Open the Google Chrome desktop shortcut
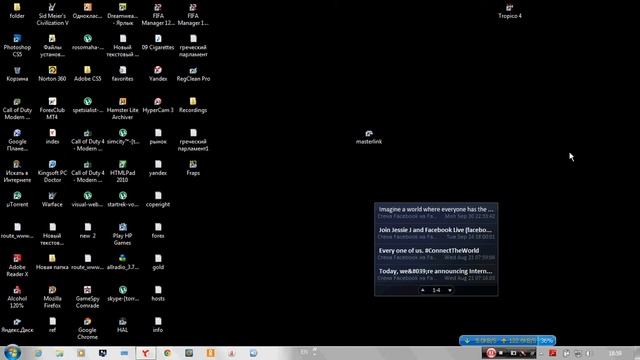Image resolution: width=640 pixels, height=360 pixels. 87,328
